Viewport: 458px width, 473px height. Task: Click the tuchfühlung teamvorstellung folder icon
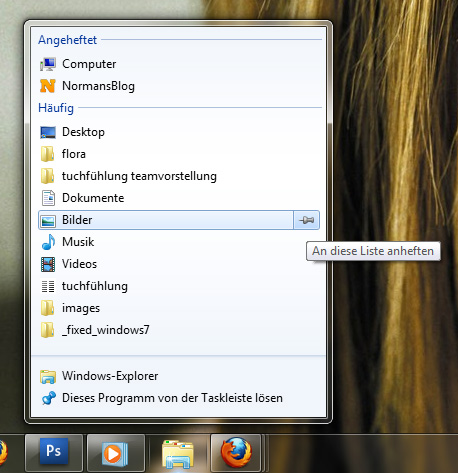pyautogui.click(x=48, y=176)
